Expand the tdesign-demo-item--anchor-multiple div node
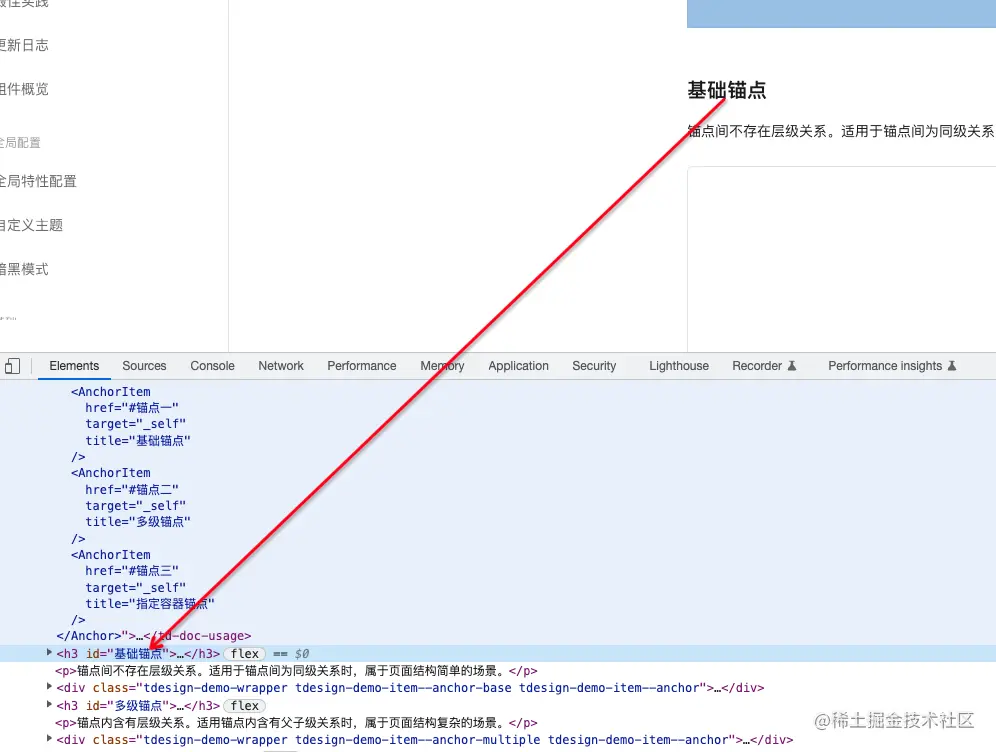This screenshot has height=752, width=996. click(49, 739)
